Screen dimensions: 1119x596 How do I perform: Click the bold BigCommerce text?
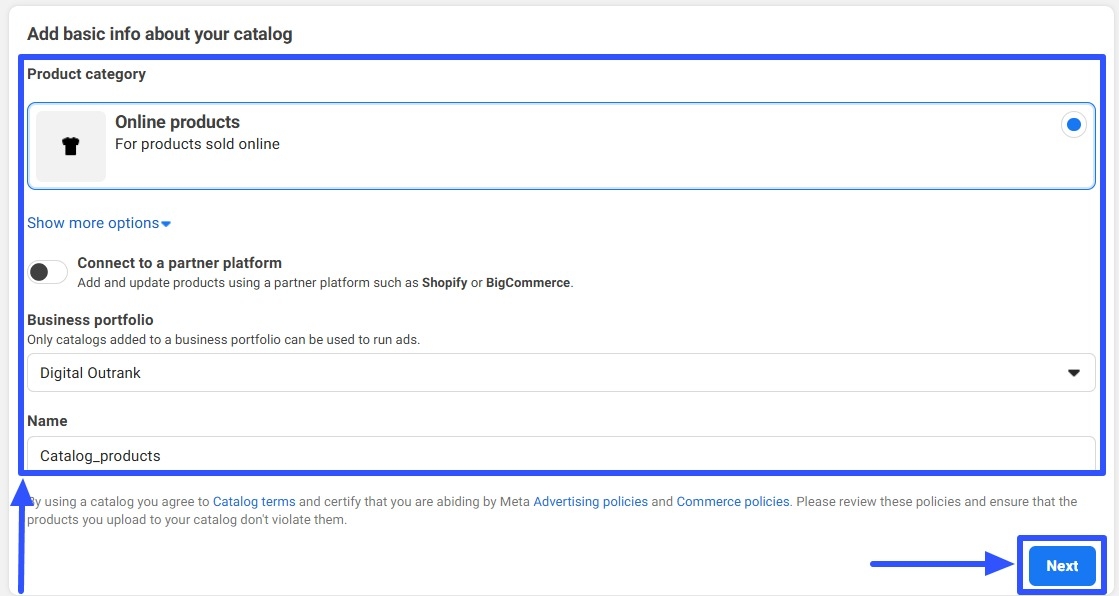528,283
